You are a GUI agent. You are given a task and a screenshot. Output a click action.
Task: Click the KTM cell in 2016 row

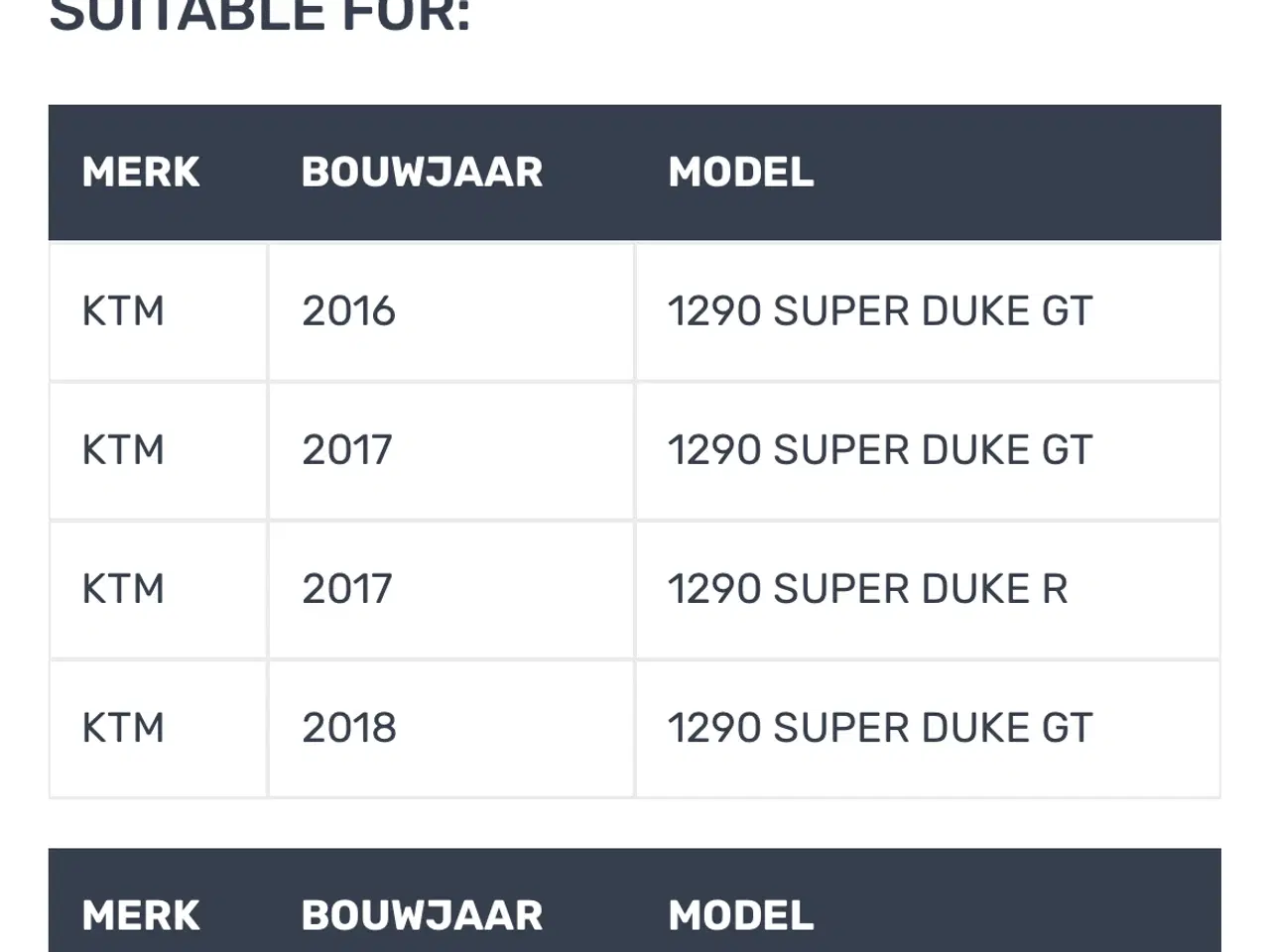pyautogui.click(x=123, y=311)
